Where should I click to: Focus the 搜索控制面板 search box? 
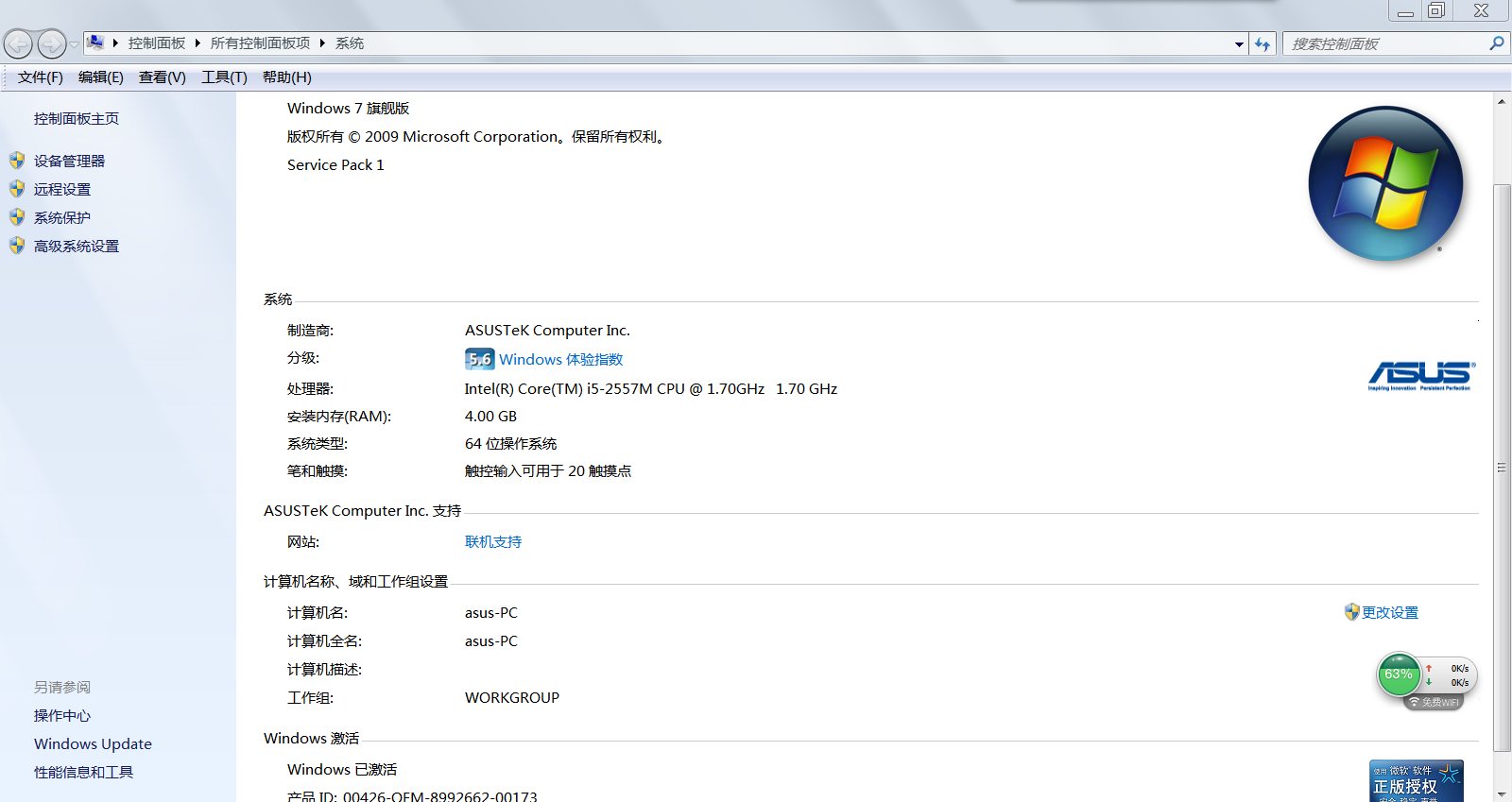click(x=1384, y=43)
